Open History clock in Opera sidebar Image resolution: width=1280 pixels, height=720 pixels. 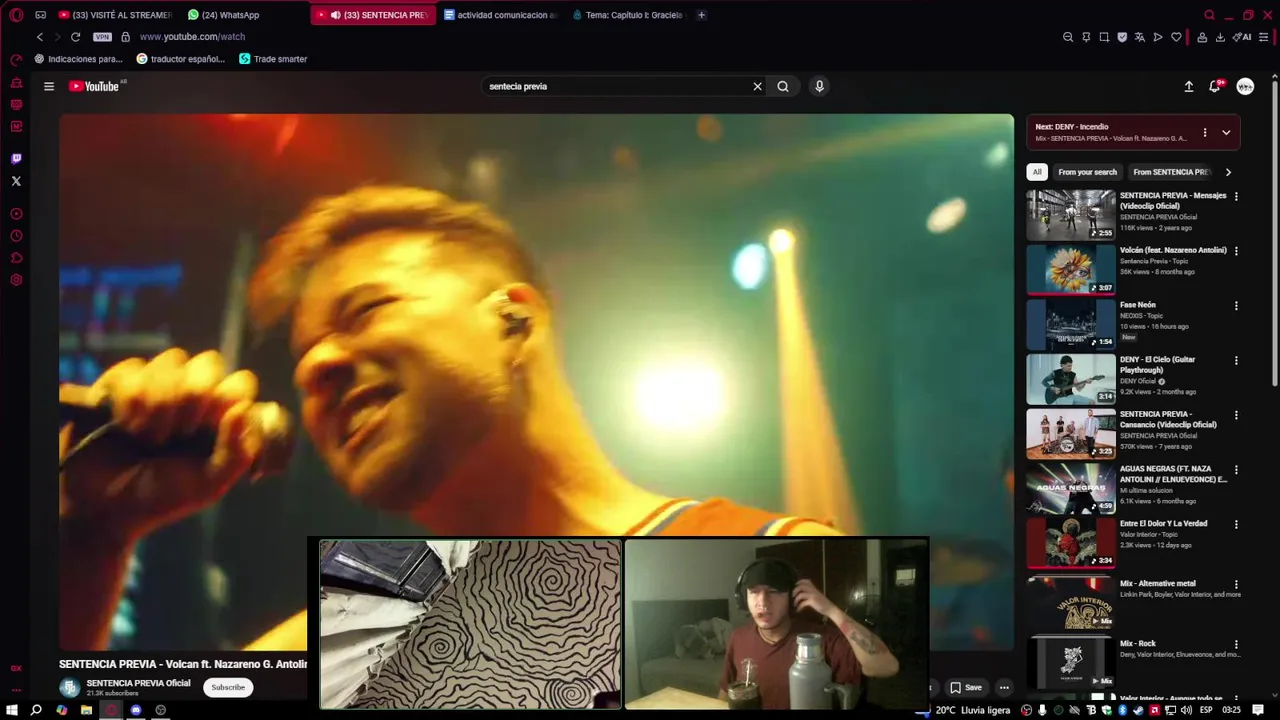tap(16, 236)
